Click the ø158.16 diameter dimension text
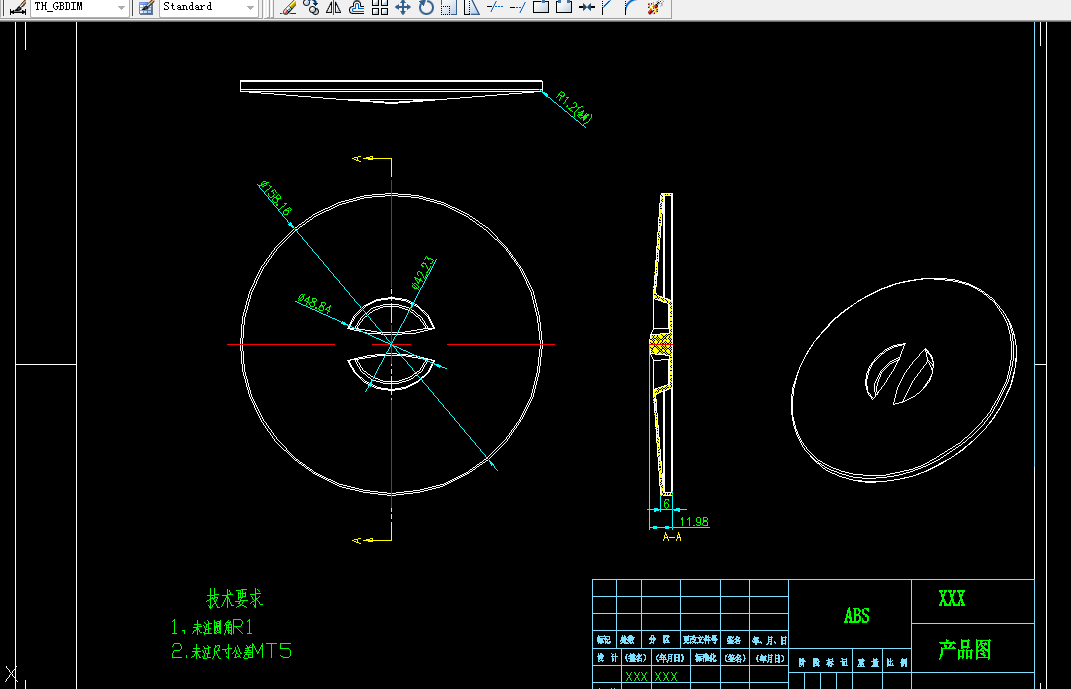The height and width of the screenshot is (689, 1071). [x=276, y=199]
